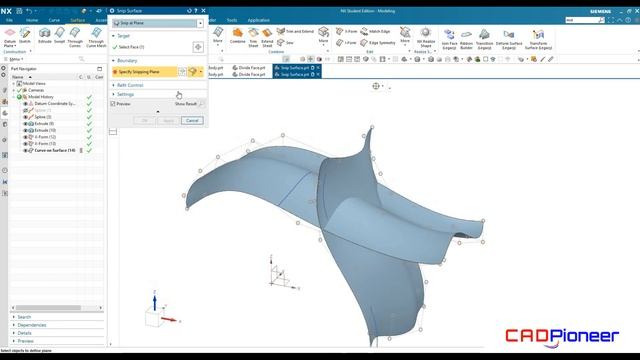The height and width of the screenshot is (360, 640).
Task: Open the Transition (Legacy) tool
Action: [x=484, y=40]
